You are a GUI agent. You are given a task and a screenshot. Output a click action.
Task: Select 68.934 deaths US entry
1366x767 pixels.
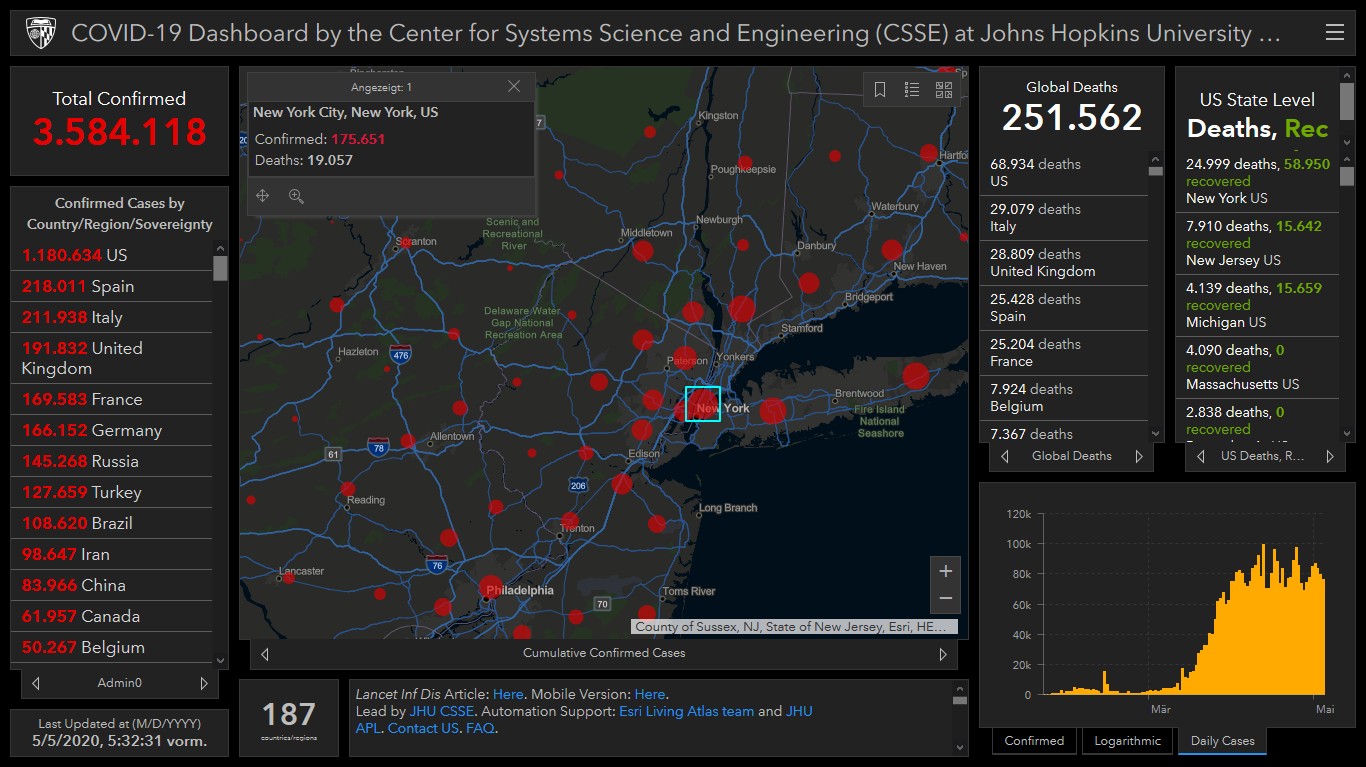point(1064,173)
